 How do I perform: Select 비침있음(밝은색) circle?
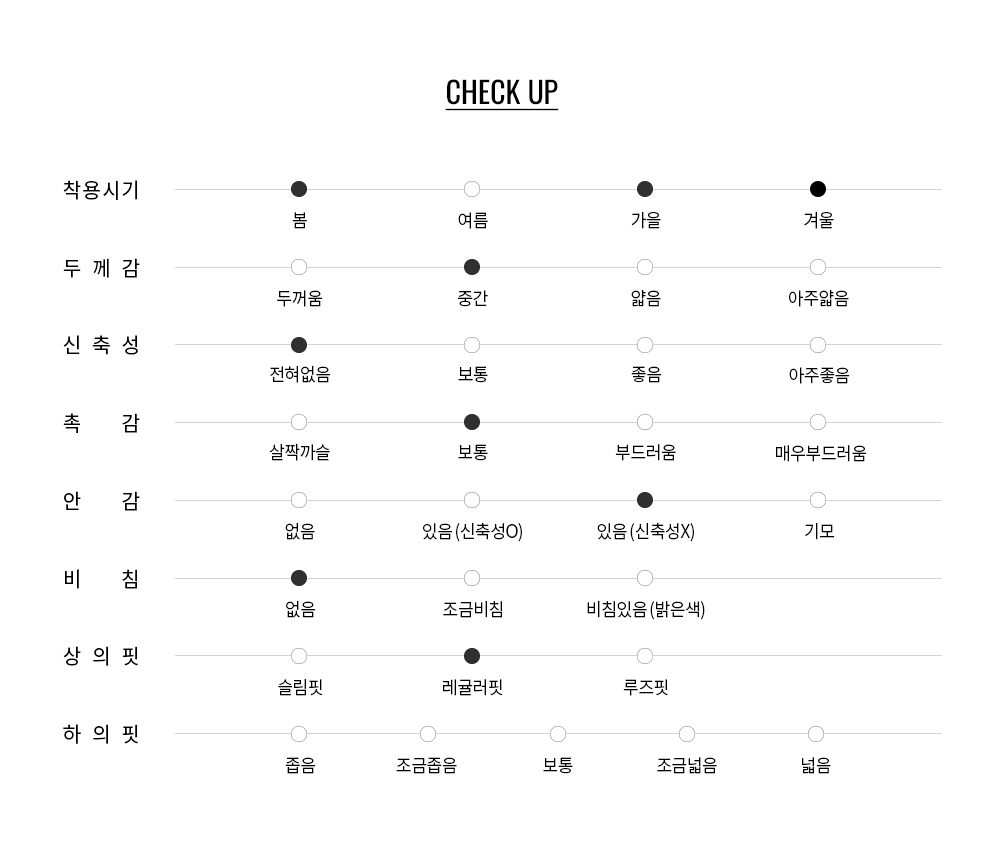[645, 578]
